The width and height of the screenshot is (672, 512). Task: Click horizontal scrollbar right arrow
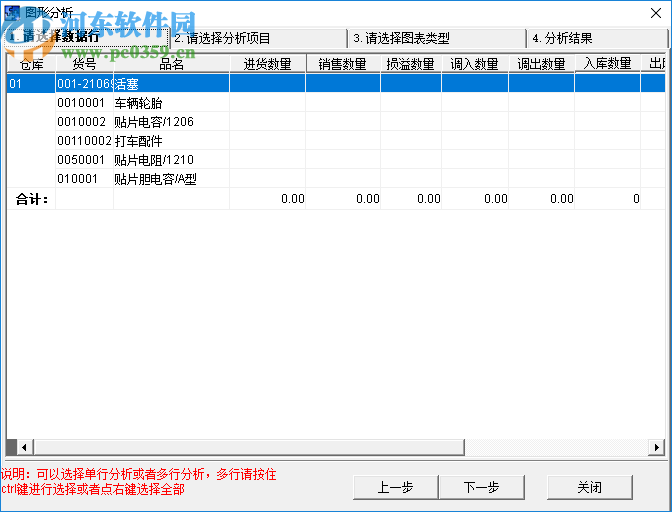tap(657, 447)
